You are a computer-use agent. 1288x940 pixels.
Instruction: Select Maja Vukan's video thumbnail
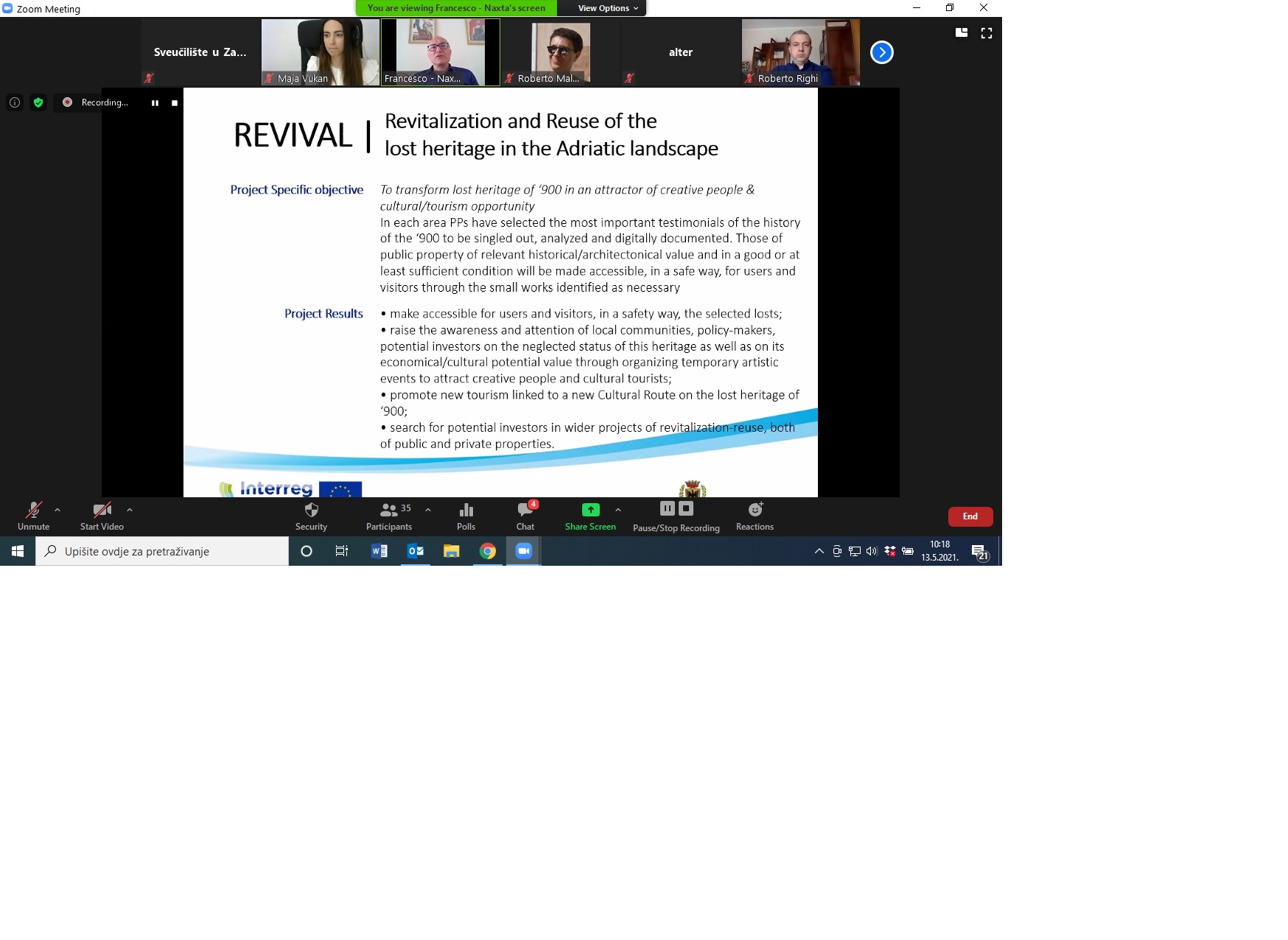[x=321, y=52]
